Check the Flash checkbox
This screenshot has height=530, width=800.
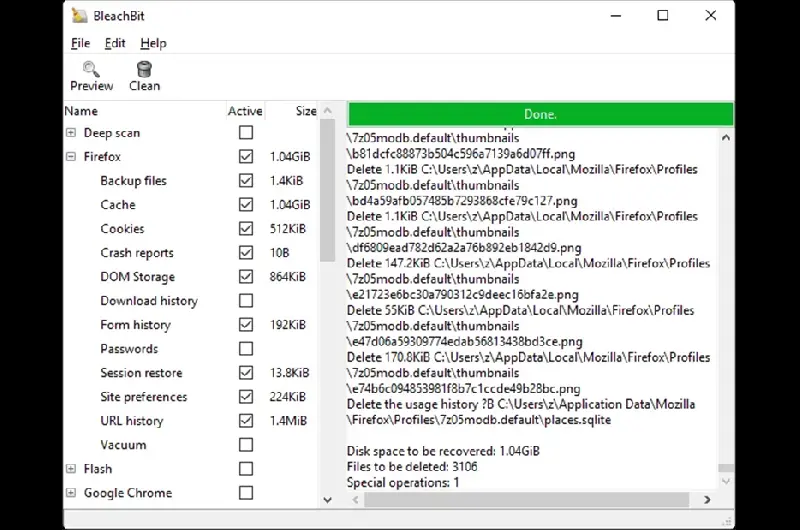pos(246,469)
